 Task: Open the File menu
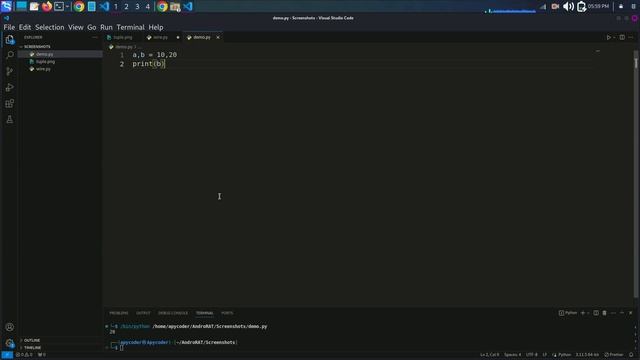tap(9, 27)
